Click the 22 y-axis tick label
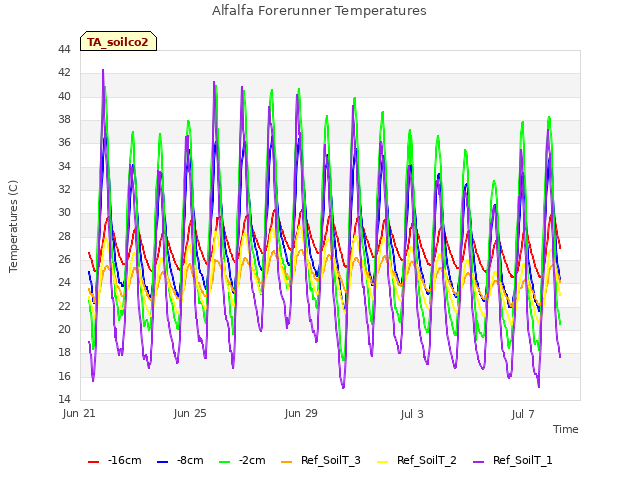The height and width of the screenshot is (480, 640). 64,306
